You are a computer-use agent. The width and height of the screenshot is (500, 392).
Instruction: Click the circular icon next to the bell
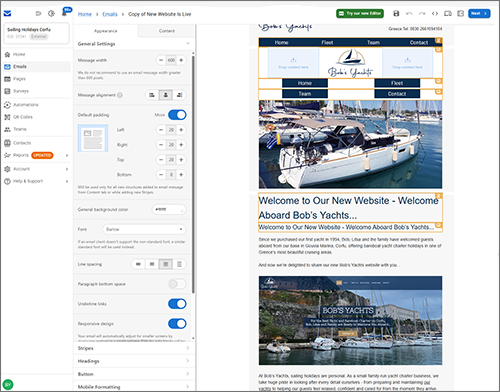point(51,13)
